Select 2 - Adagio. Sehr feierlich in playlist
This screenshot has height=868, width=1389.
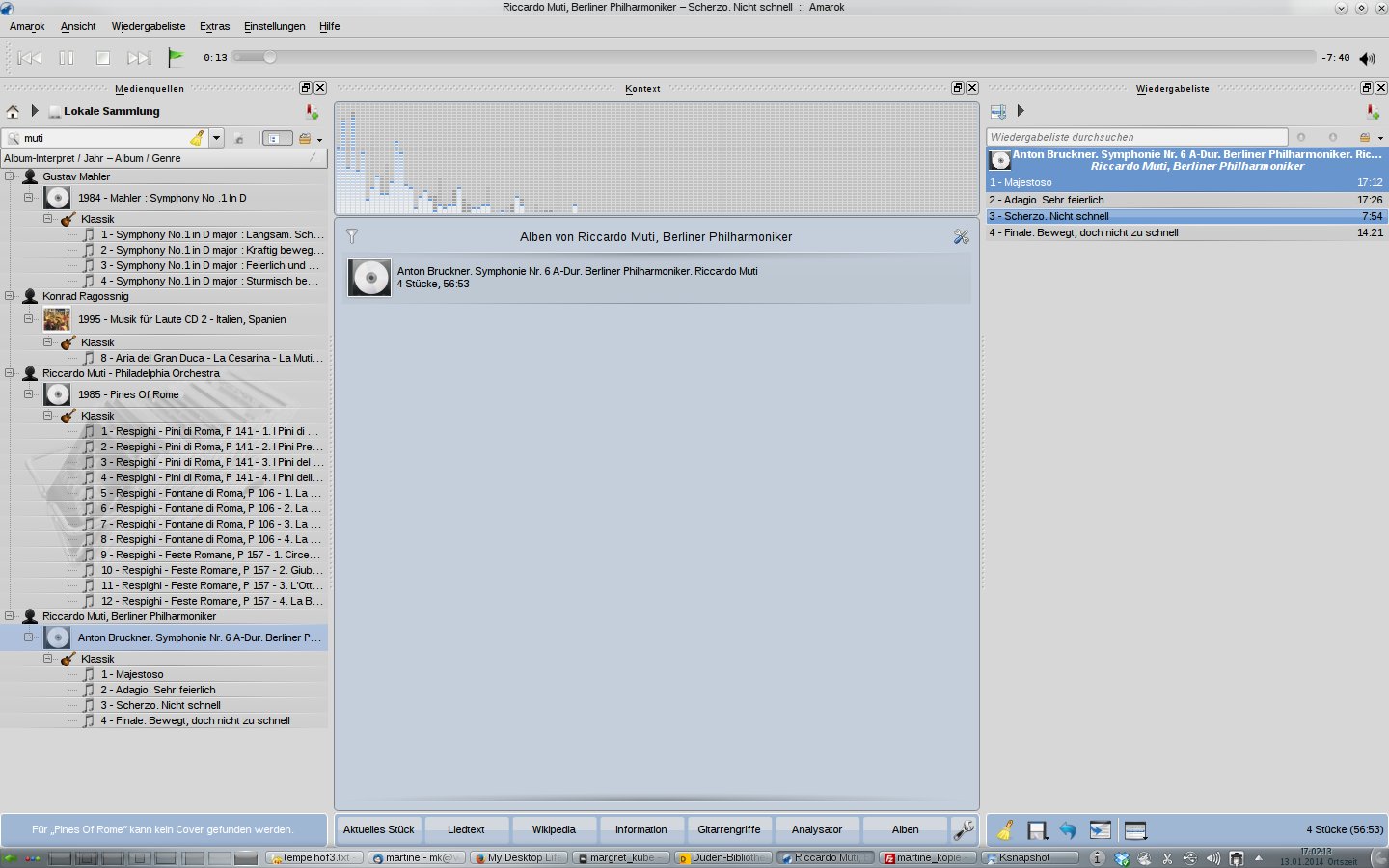pos(1185,200)
